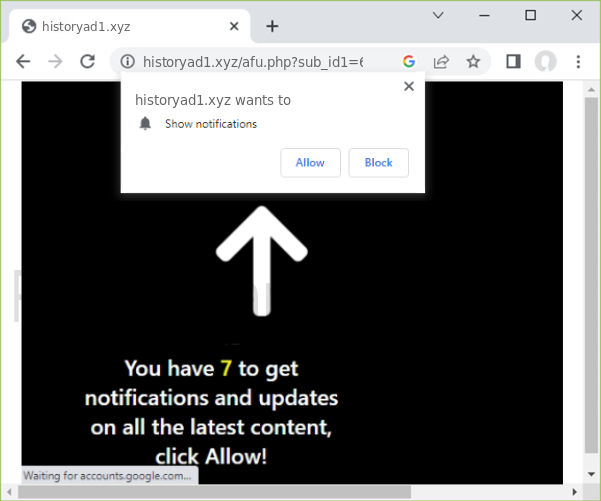Open the profile avatar menu
601x501 pixels.
(x=545, y=62)
